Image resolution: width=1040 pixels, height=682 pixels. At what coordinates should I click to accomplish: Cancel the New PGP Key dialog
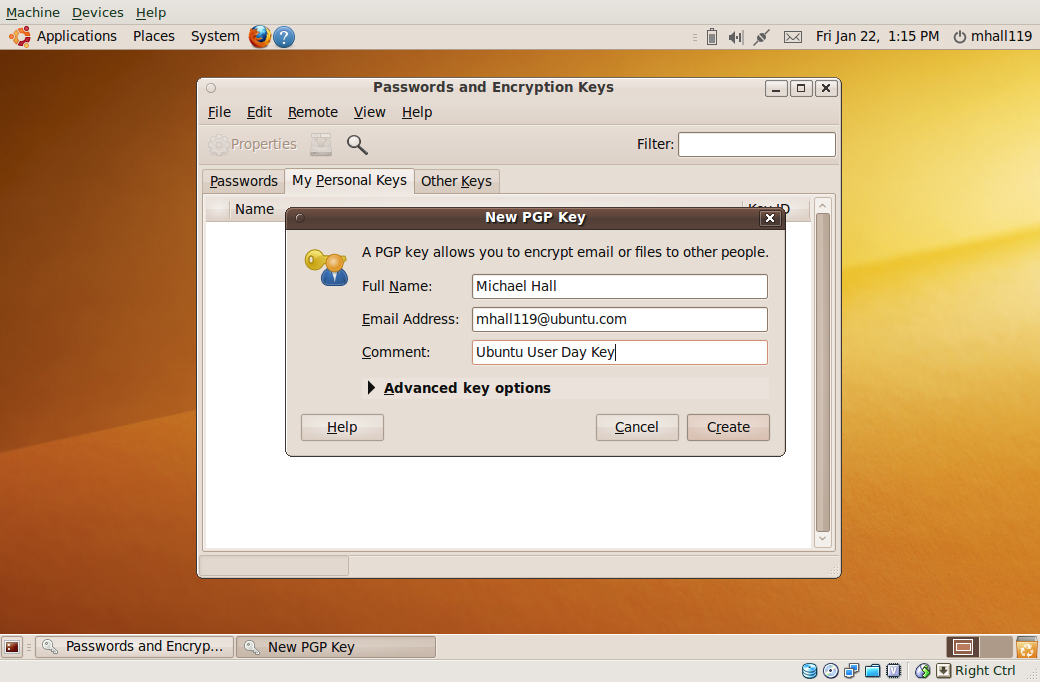[637, 427]
